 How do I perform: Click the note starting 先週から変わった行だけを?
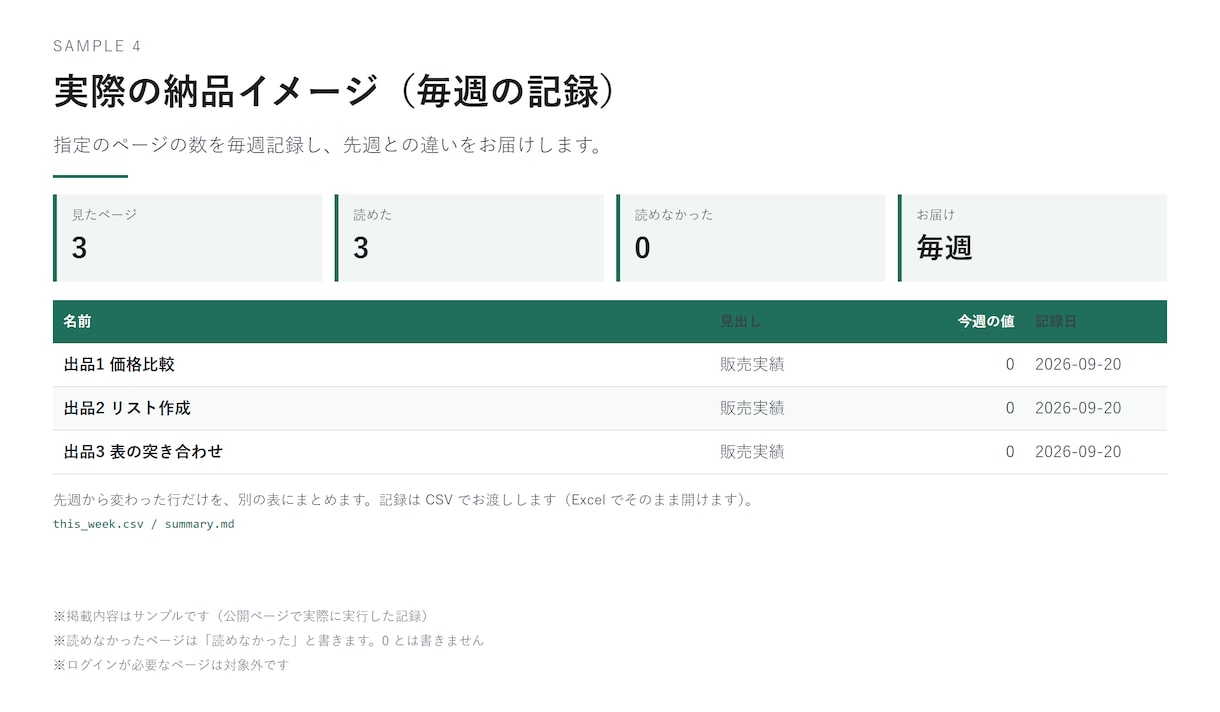(403, 499)
